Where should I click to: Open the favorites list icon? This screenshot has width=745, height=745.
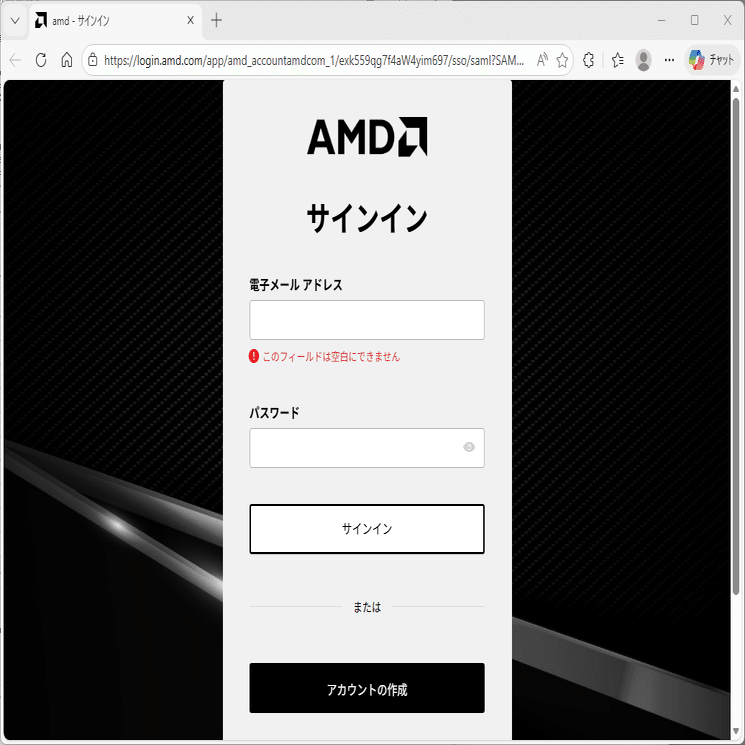618,60
